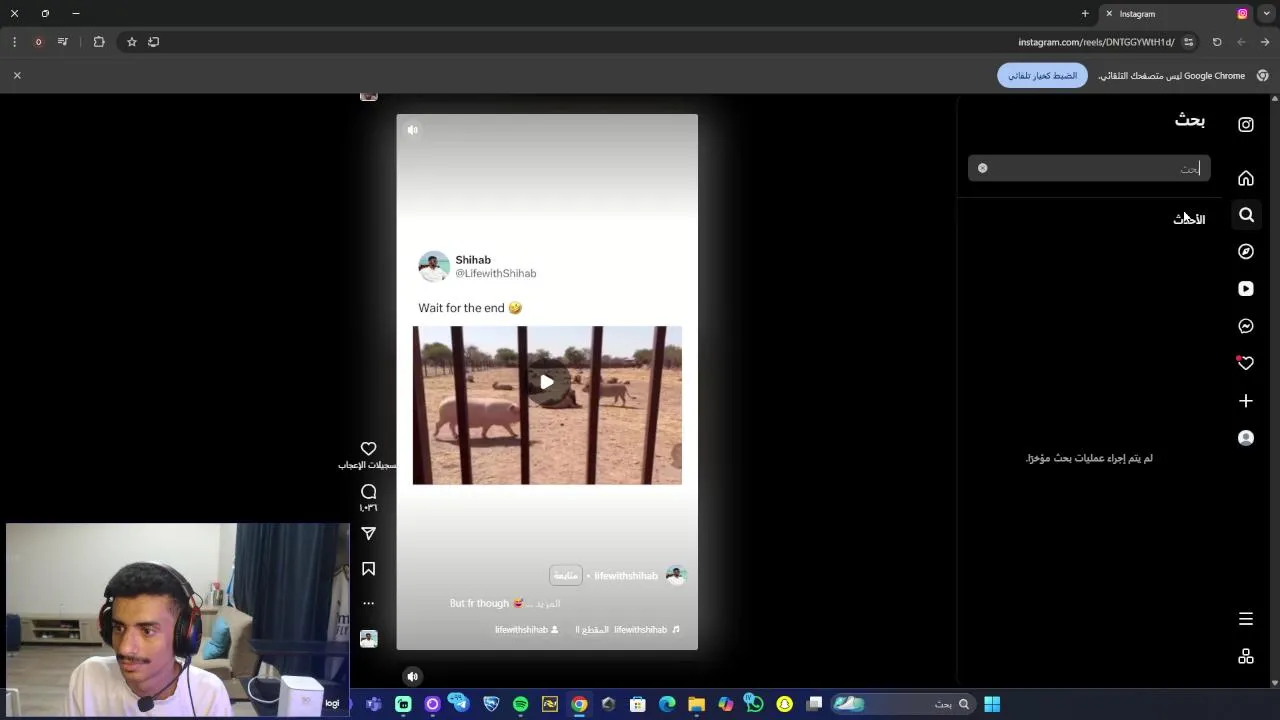
Task: Toggle reel sound at top-left of video
Action: click(413, 130)
